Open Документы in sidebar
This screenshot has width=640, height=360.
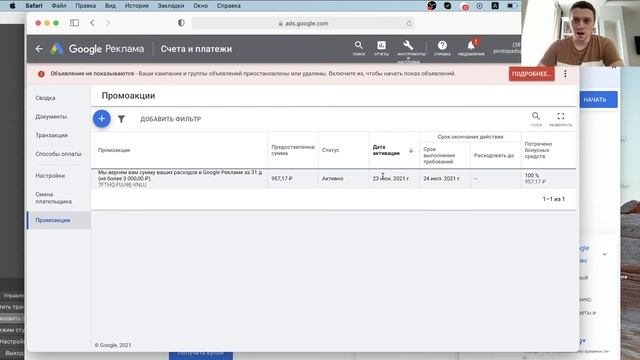pos(51,117)
